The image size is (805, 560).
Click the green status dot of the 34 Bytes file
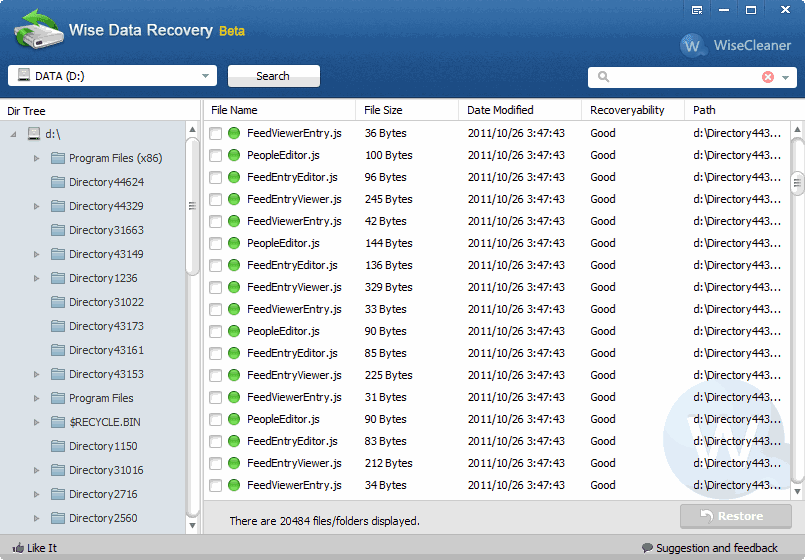234,485
